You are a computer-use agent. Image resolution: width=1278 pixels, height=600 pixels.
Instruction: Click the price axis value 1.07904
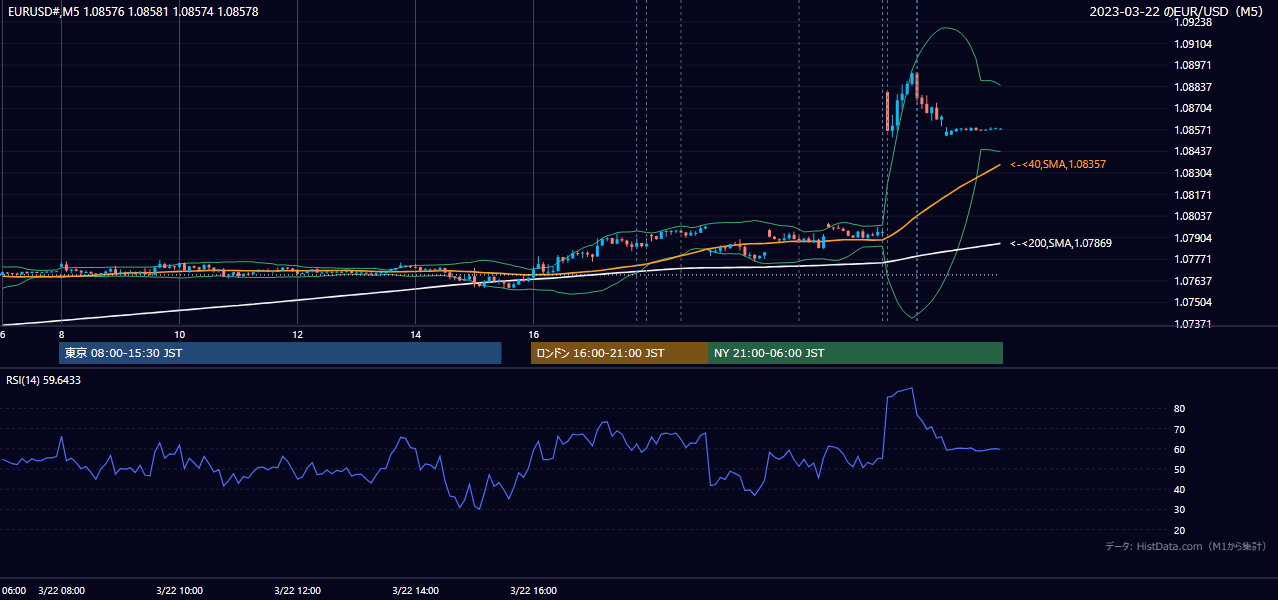pos(1193,238)
